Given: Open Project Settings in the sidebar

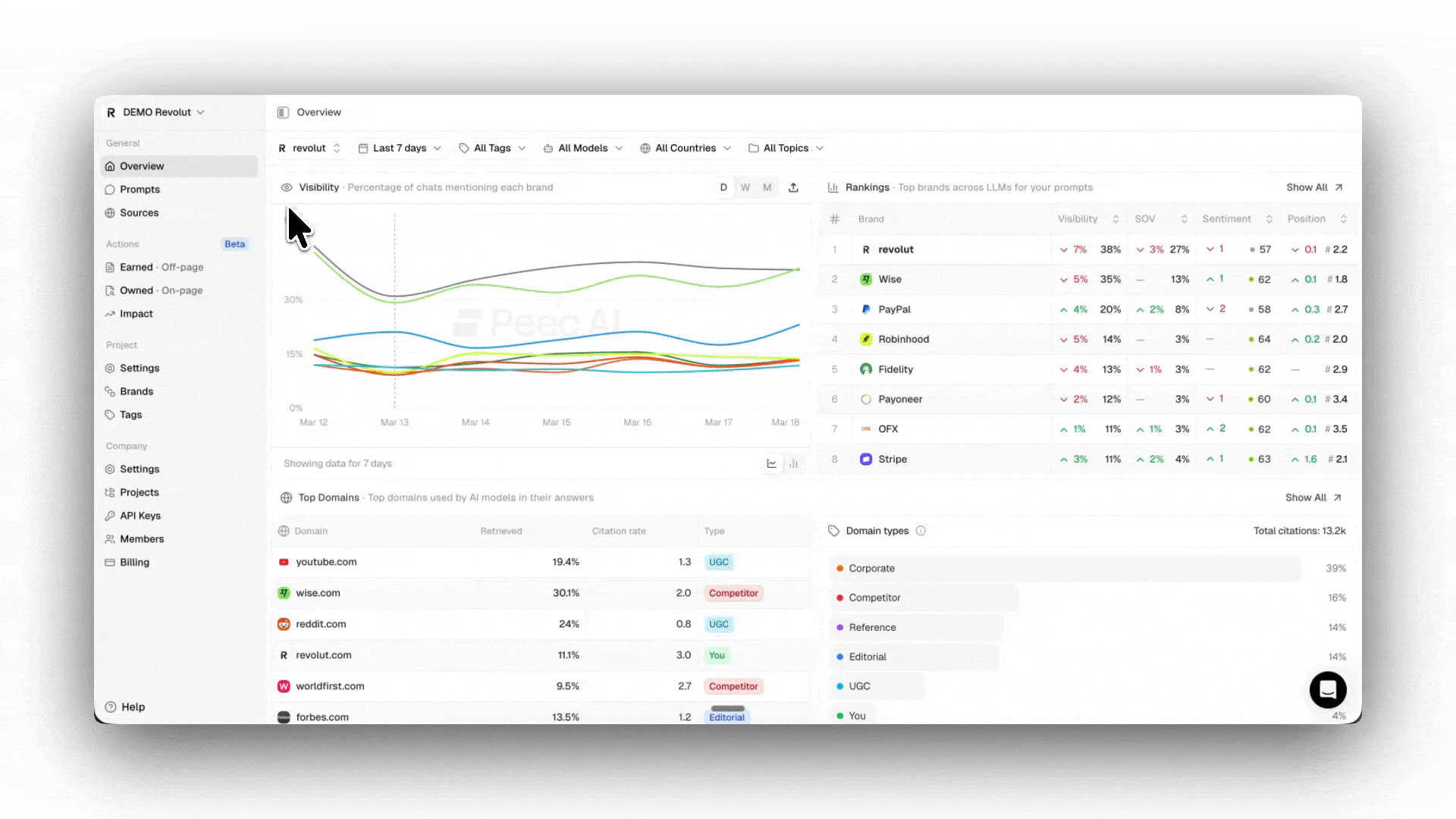Looking at the screenshot, I should [179, 368].
